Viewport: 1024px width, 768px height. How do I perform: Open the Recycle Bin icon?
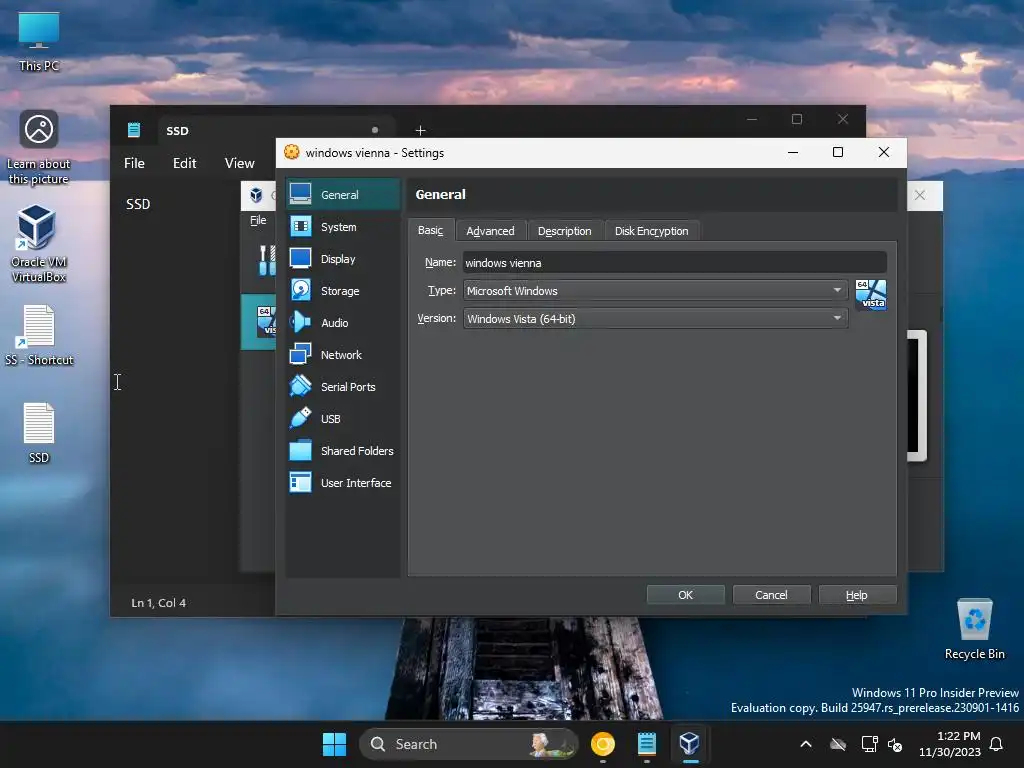click(x=974, y=630)
